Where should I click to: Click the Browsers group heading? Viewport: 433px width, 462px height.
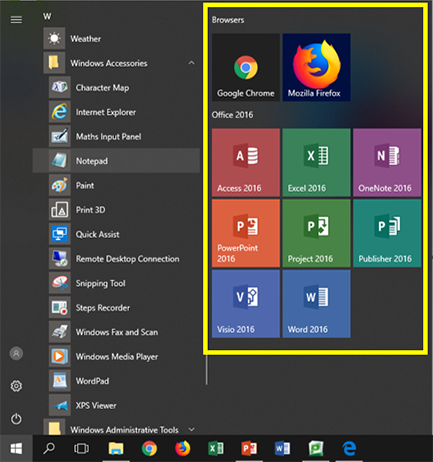coord(228,20)
